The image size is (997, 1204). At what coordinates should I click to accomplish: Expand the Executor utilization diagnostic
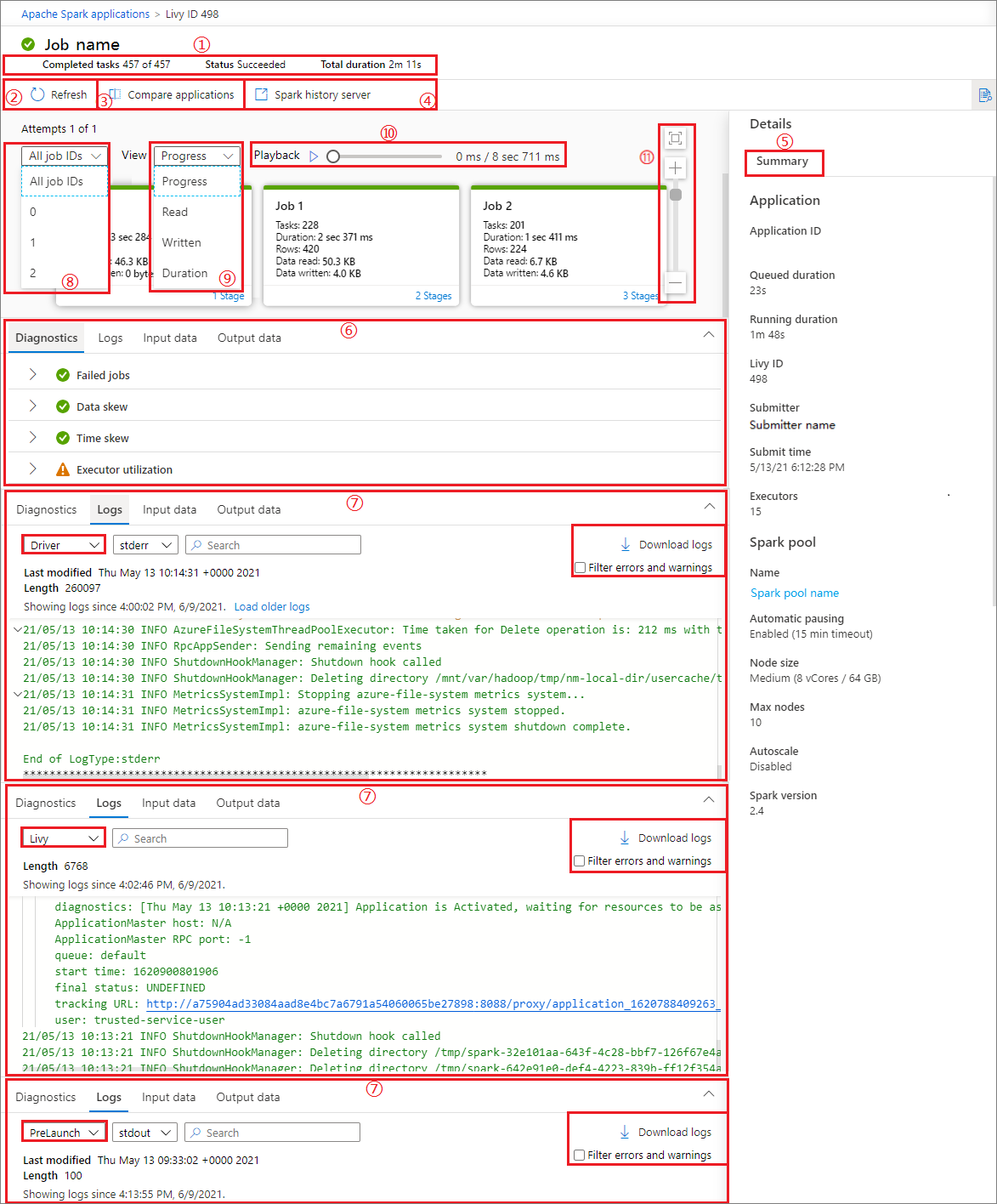coord(32,469)
